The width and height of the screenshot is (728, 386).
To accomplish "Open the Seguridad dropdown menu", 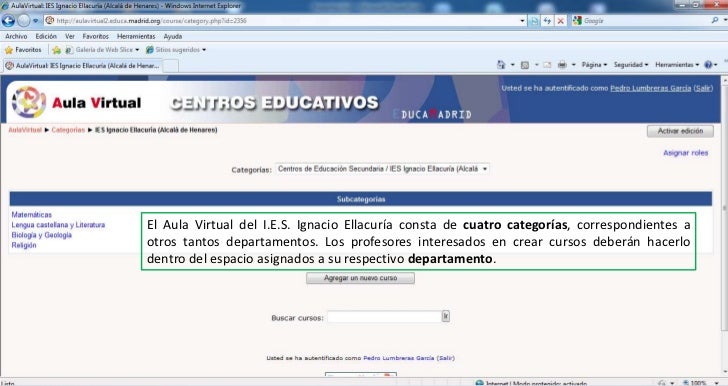I will (631, 65).
